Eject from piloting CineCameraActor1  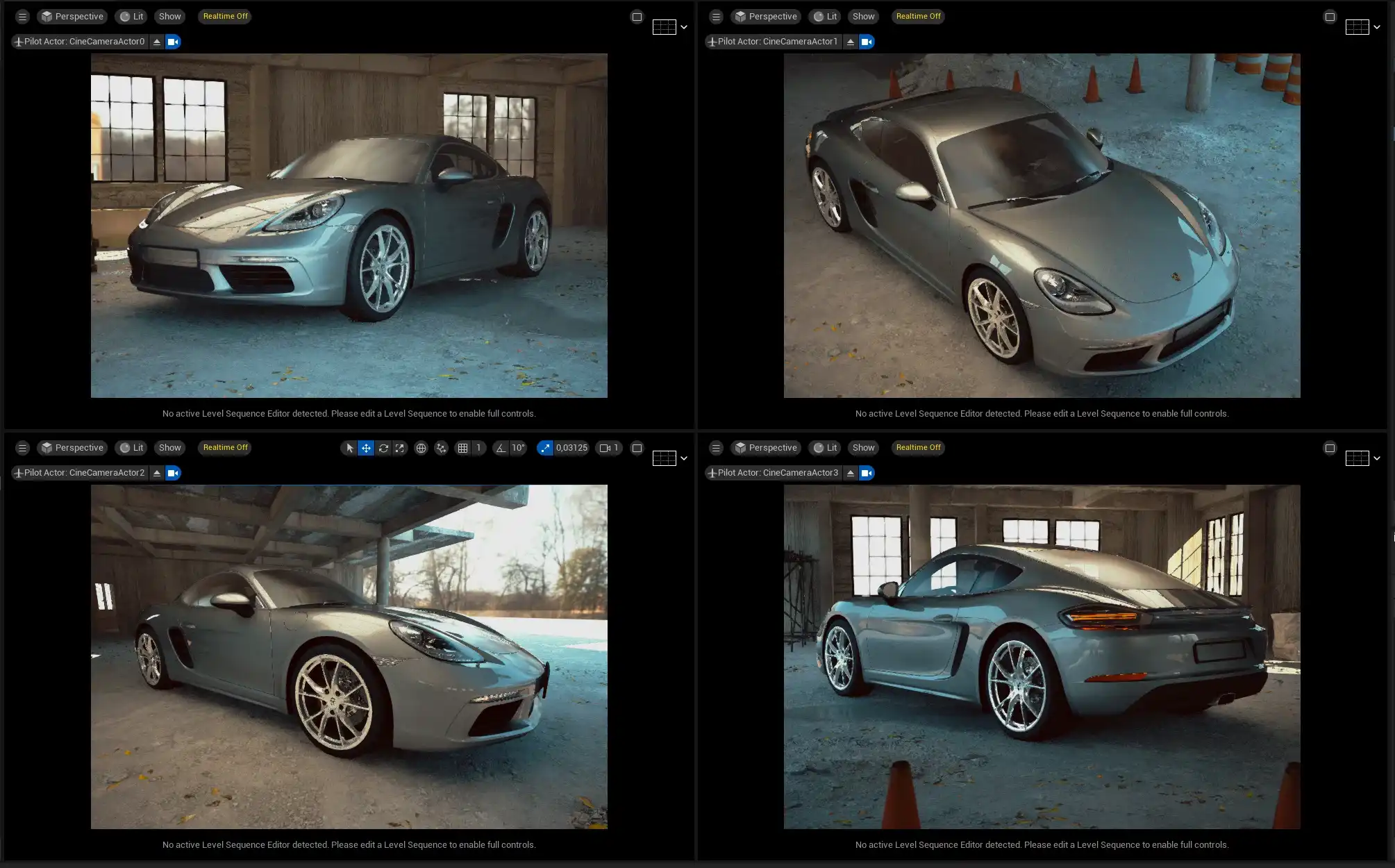pyautogui.click(x=851, y=42)
